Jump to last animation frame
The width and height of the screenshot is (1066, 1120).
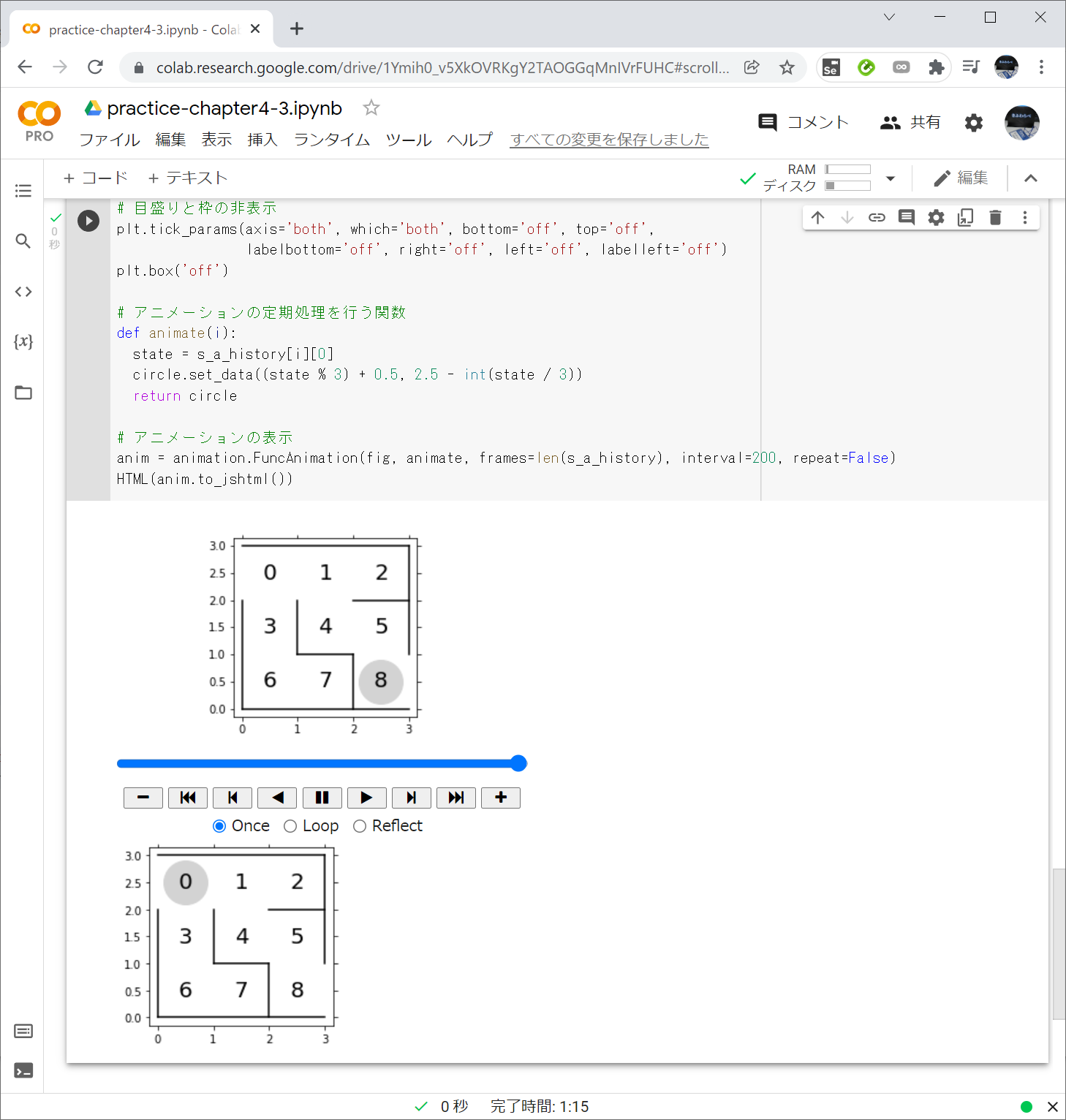(x=456, y=798)
